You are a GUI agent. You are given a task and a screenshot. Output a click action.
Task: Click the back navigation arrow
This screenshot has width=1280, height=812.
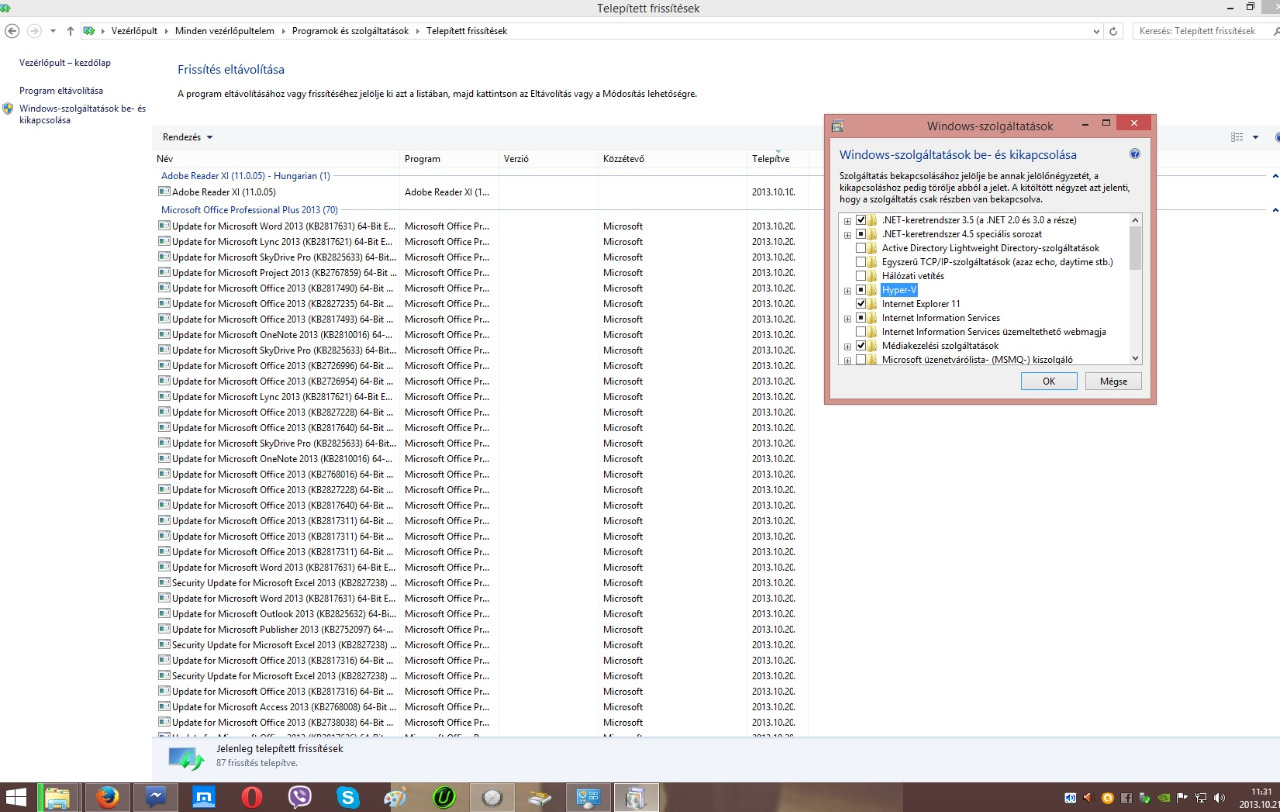pyautogui.click(x=12, y=31)
